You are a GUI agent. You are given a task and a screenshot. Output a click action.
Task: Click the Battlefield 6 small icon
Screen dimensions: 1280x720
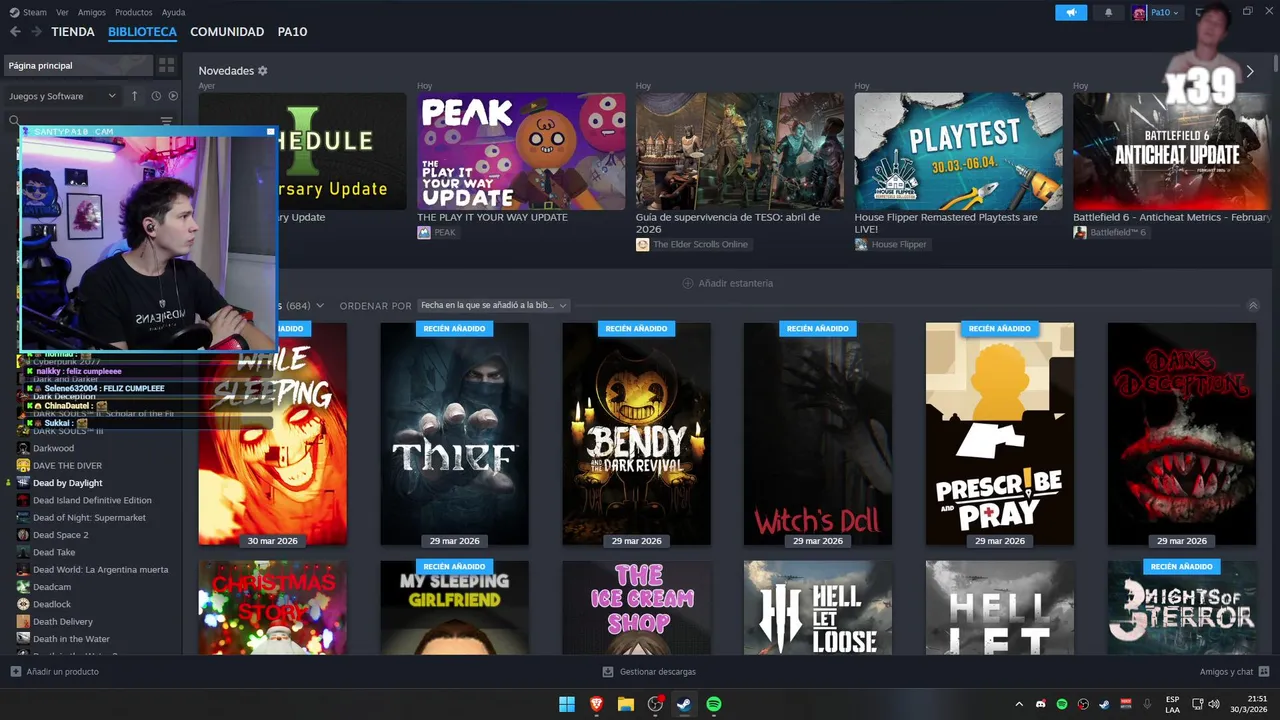[1080, 232]
